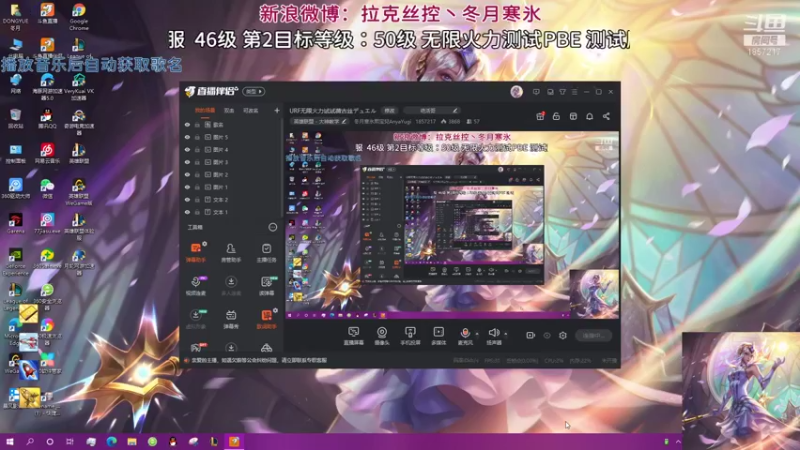Open Windows Start menu
Viewport: 800px width, 450px height.
(10, 441)
